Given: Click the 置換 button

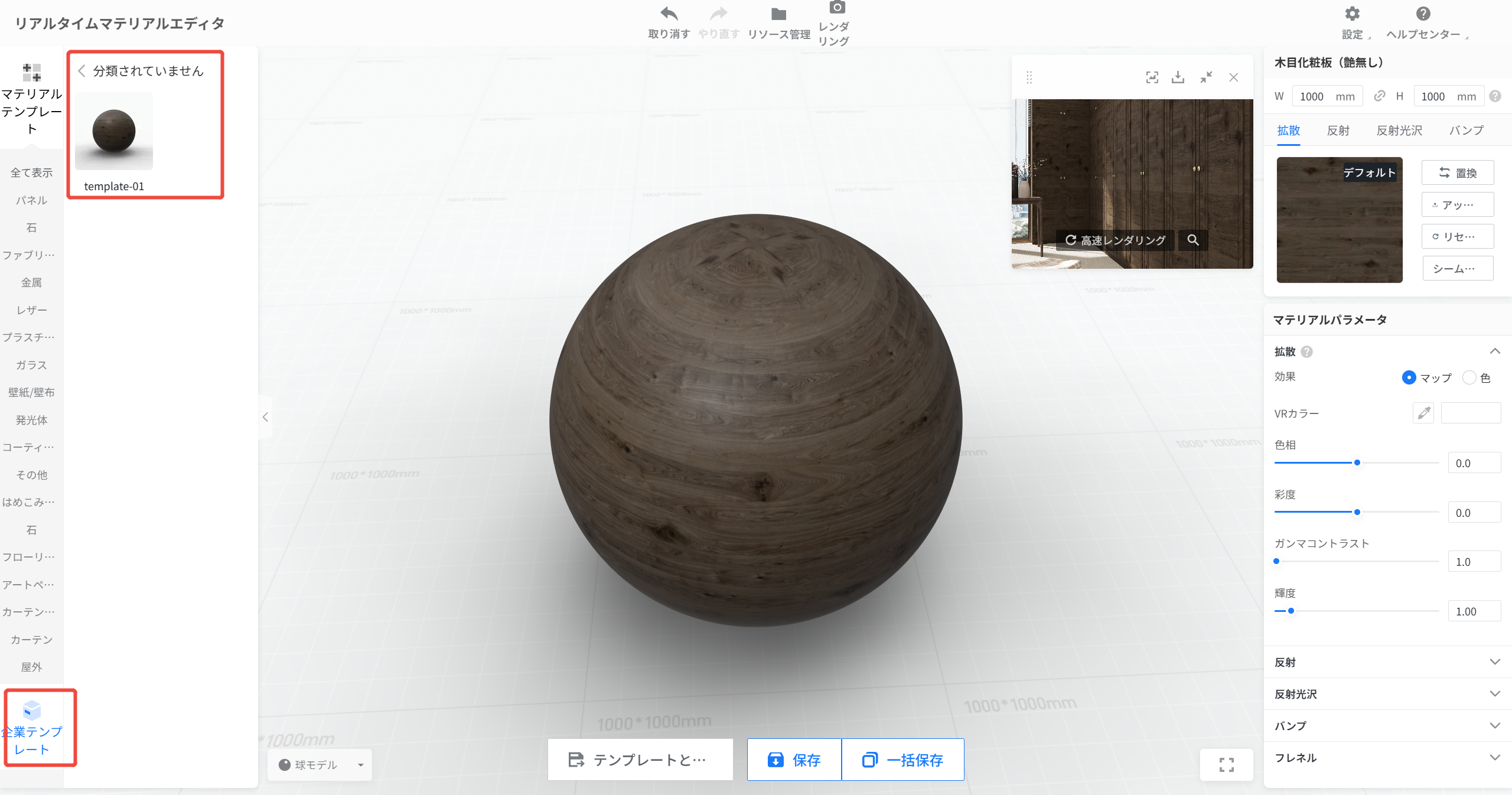Looking at the screenshot, I should (x=1458, y=172).
